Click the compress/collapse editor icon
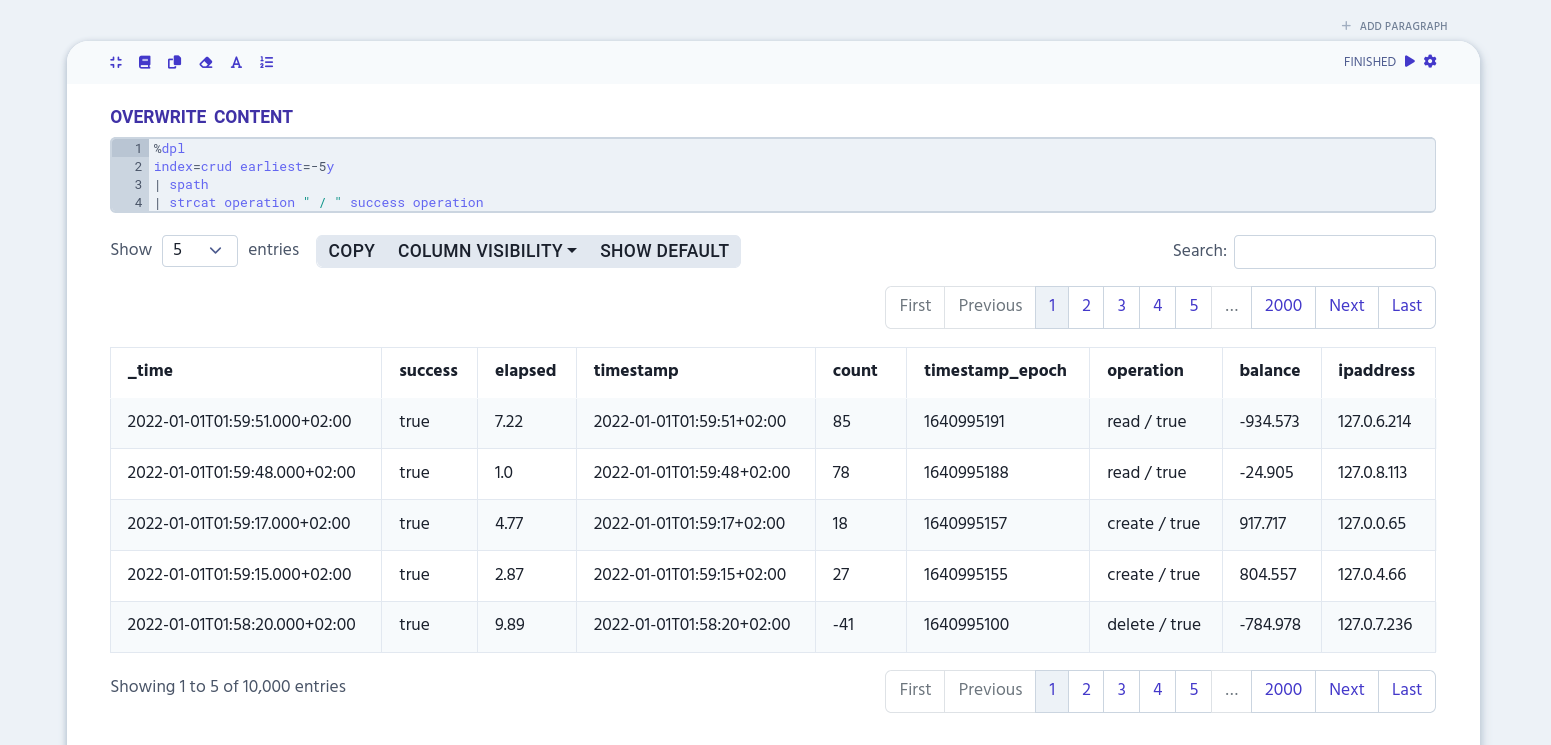This screenshot has height=745, width=1551. 116,62
